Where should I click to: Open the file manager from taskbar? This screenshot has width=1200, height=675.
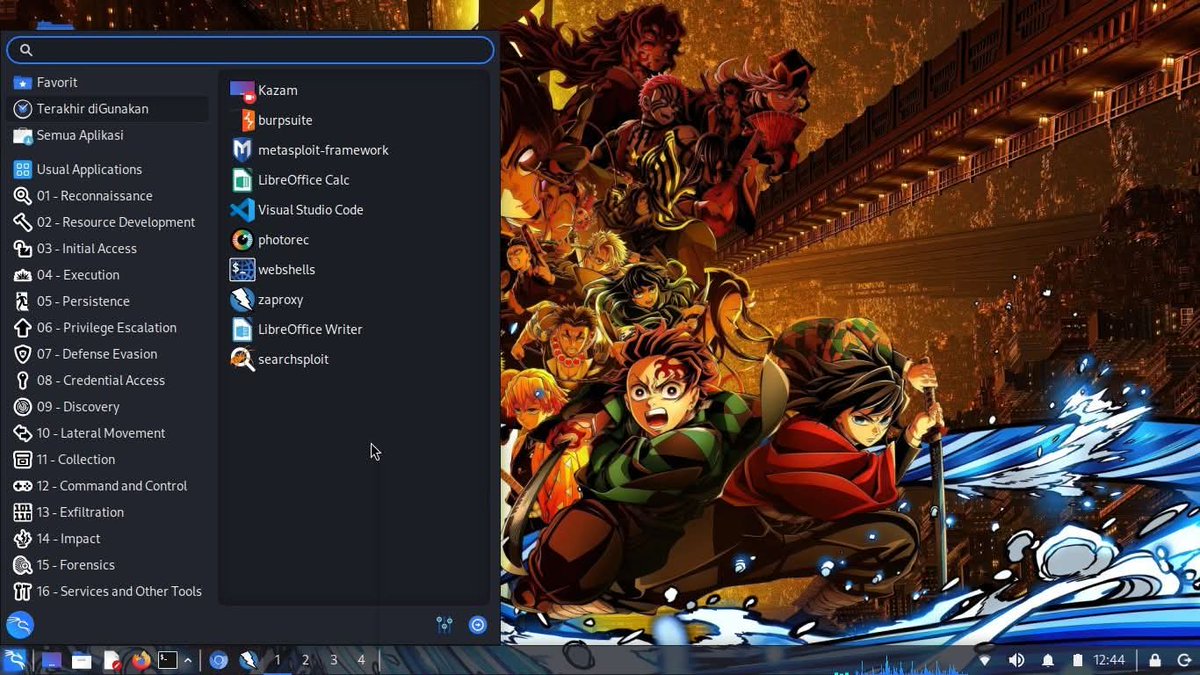(82, 660)
